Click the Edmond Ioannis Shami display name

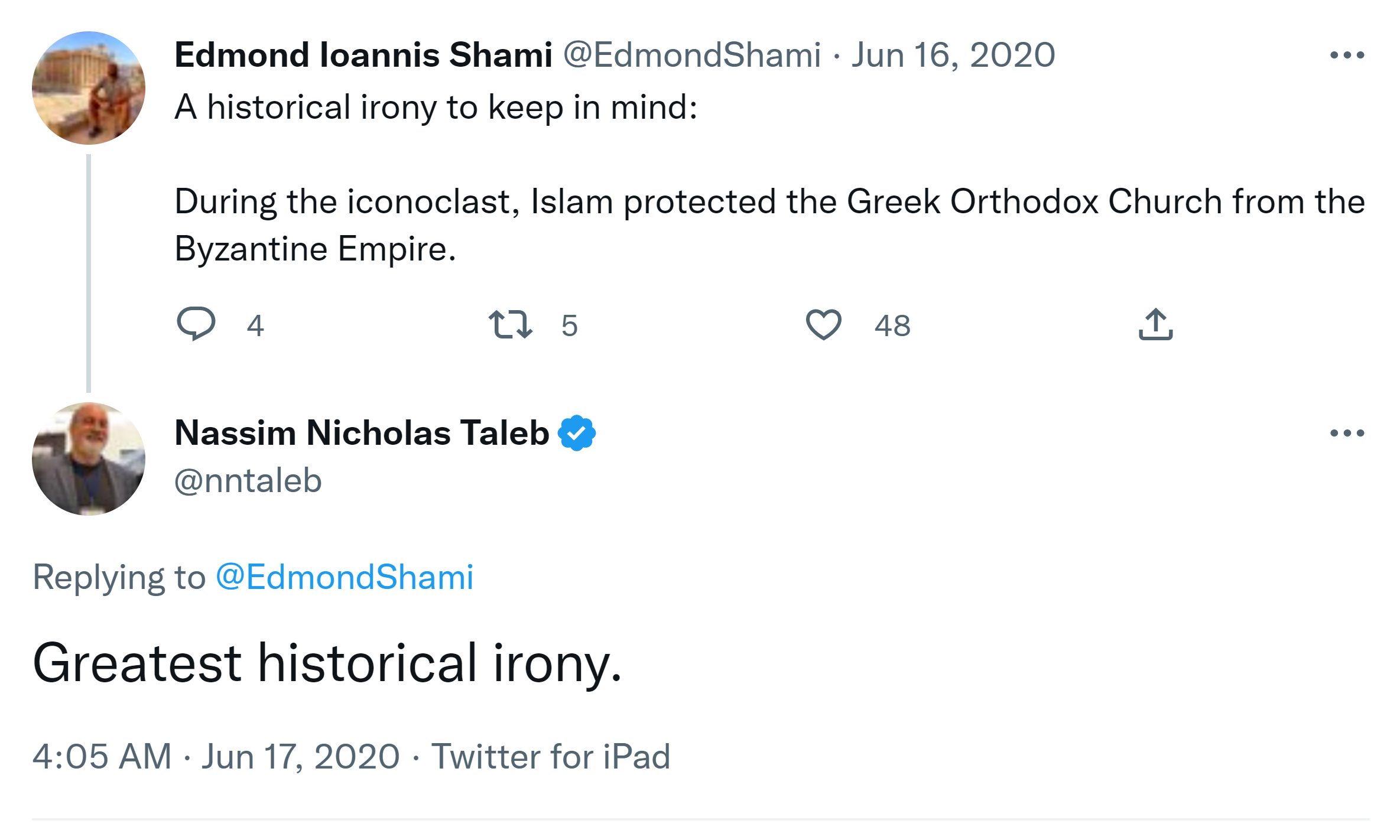pyautogui.click(x=363, y=55)
